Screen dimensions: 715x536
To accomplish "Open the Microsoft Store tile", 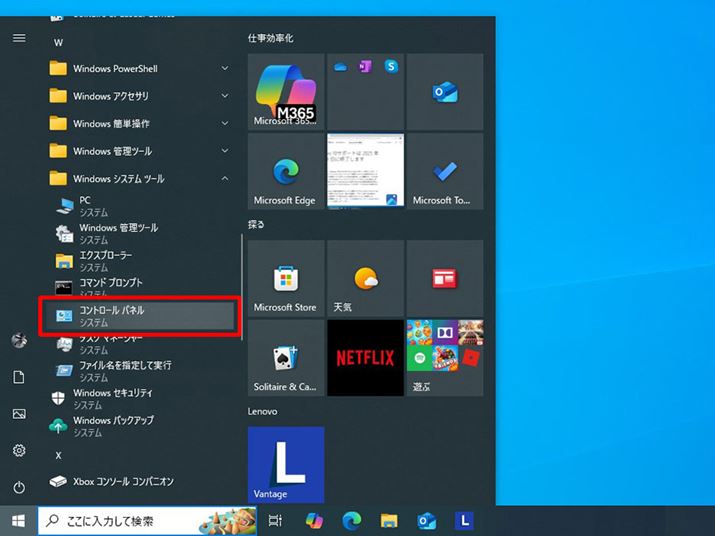I will [286, 278].
